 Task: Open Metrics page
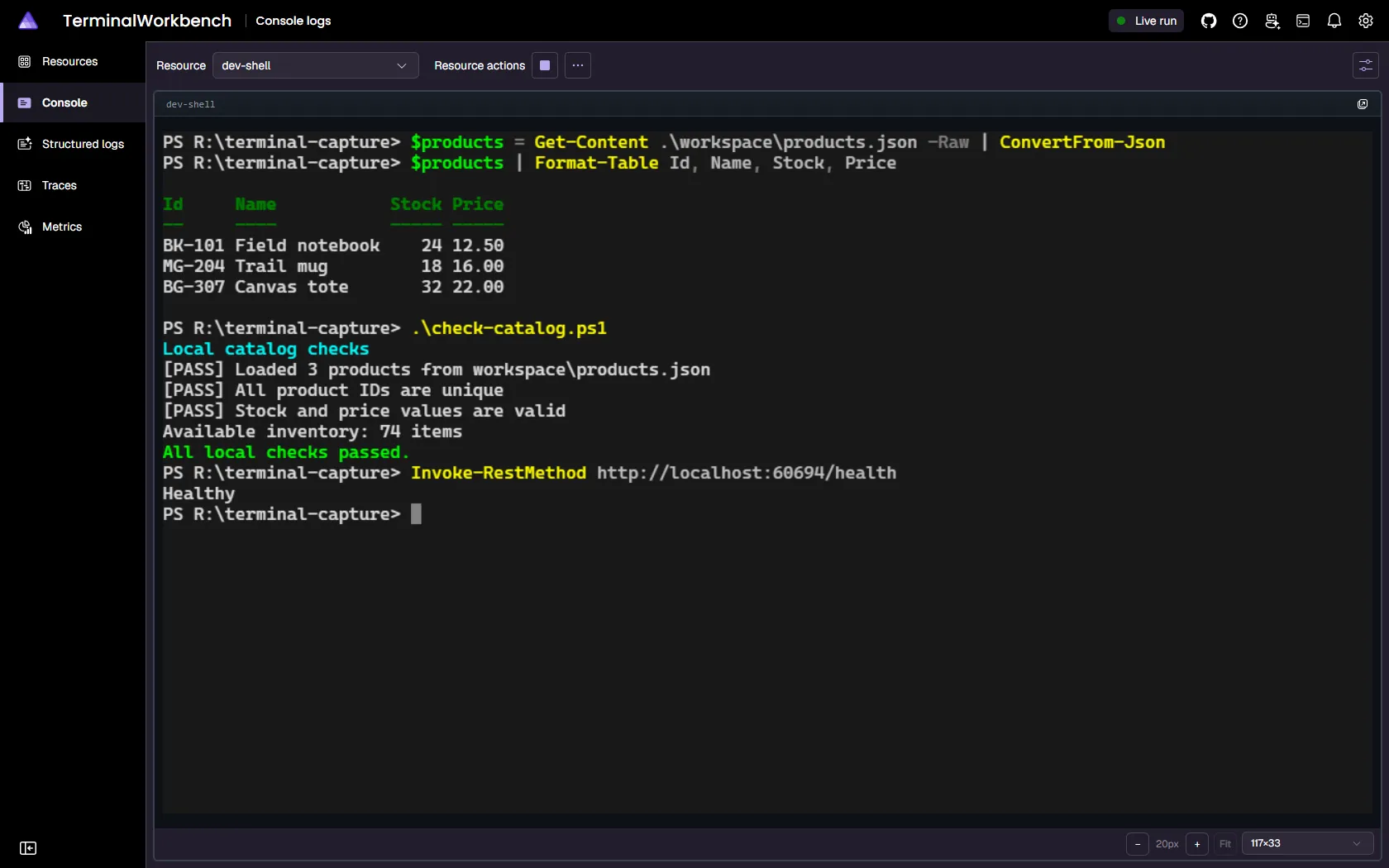click(x=73, y=227)
